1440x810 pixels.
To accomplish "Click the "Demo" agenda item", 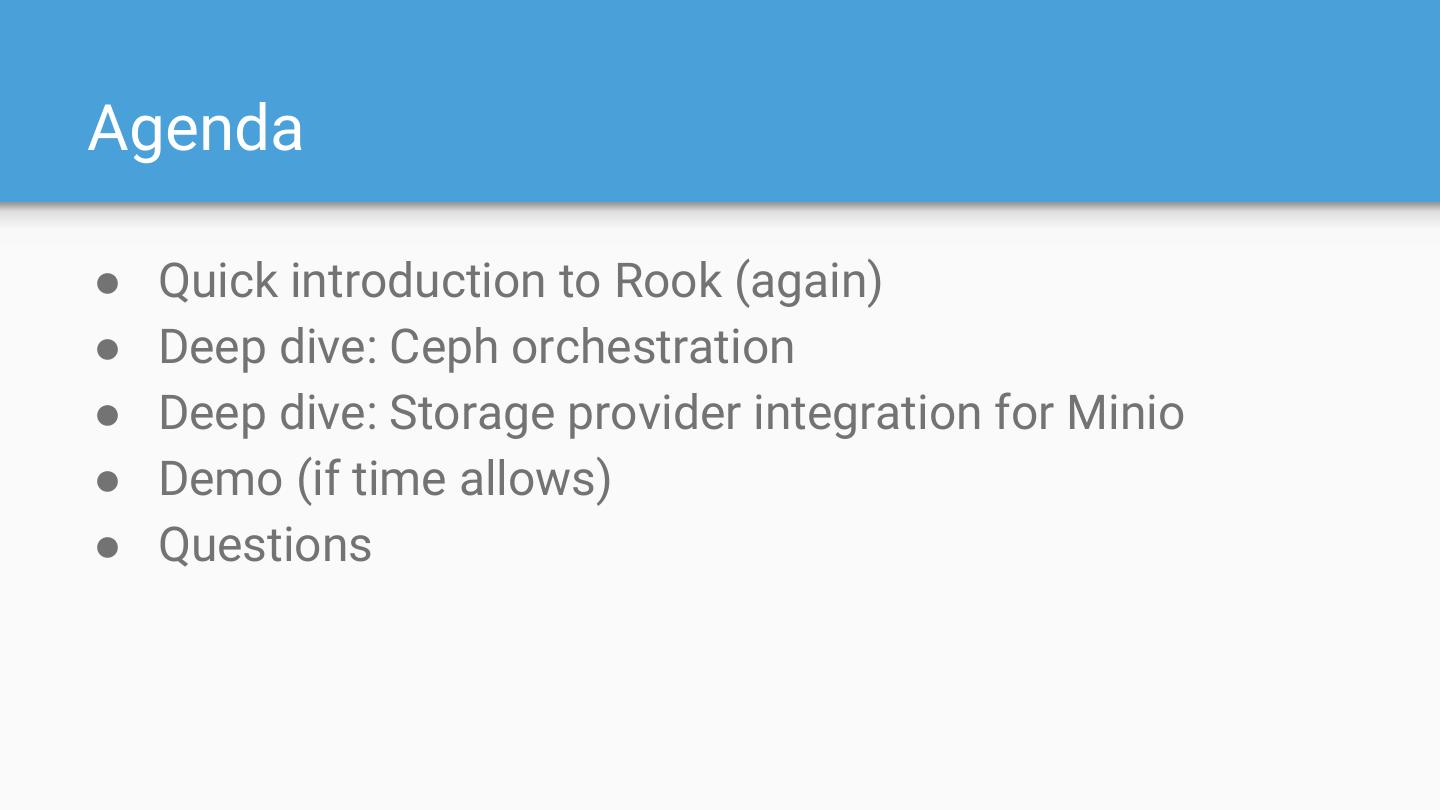I will [x=220, y=479].
